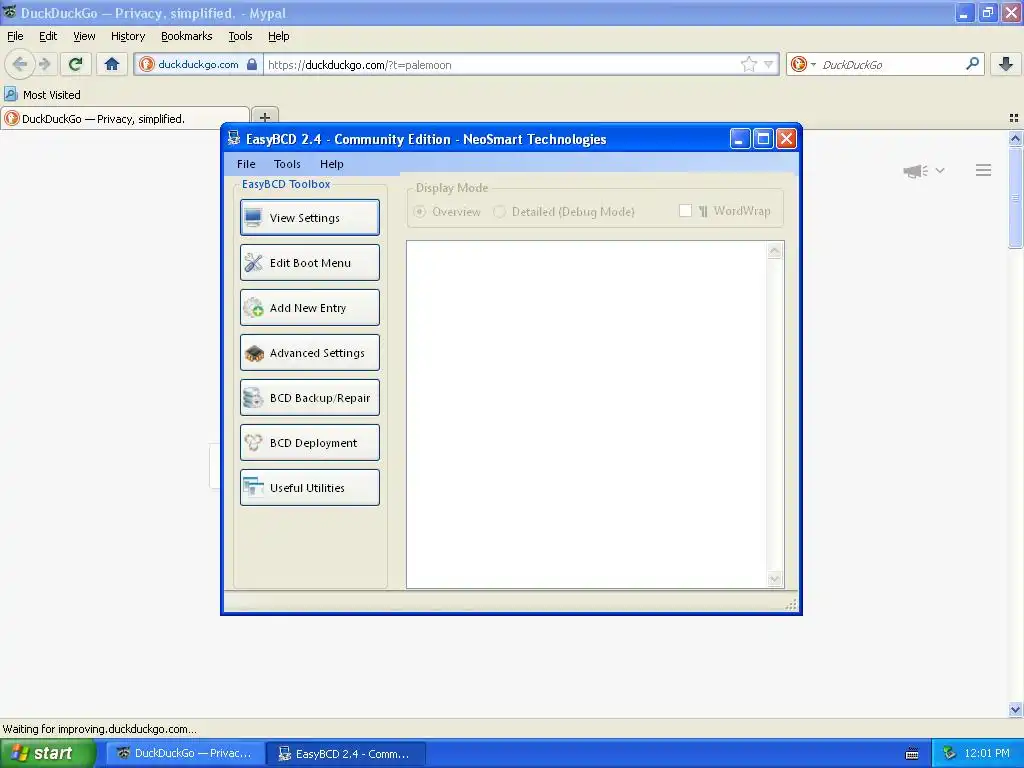
Task: Select the Overview display mode
Action: [x=447, y=212]
